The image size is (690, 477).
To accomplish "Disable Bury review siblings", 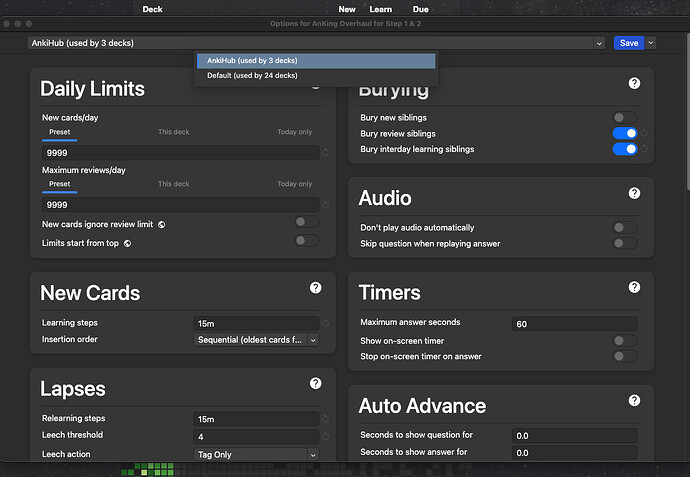I will (625, 133).
